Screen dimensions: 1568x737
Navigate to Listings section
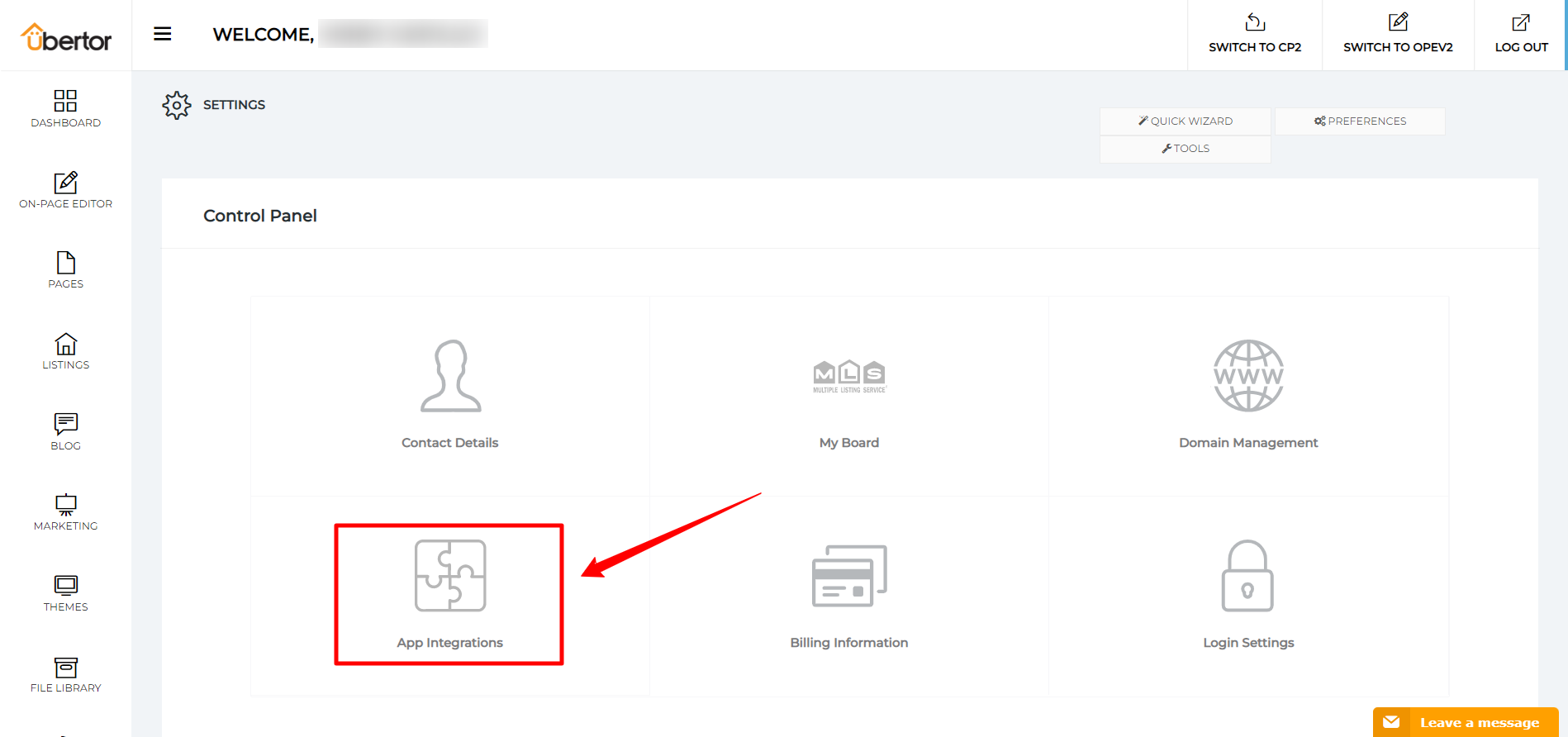click(x=65, y=351)
